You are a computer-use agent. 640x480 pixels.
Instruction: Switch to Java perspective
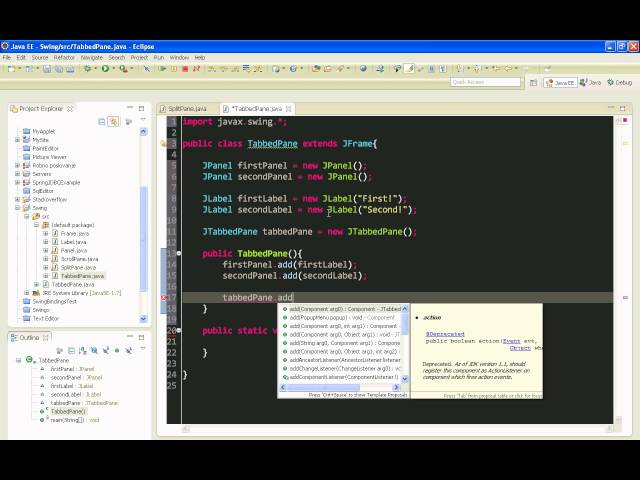[591, 82]
